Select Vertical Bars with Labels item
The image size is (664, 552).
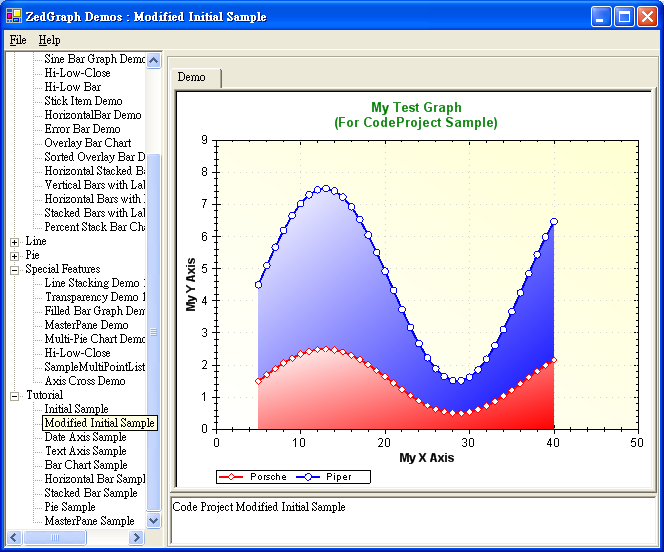click(x=94, y=185)
